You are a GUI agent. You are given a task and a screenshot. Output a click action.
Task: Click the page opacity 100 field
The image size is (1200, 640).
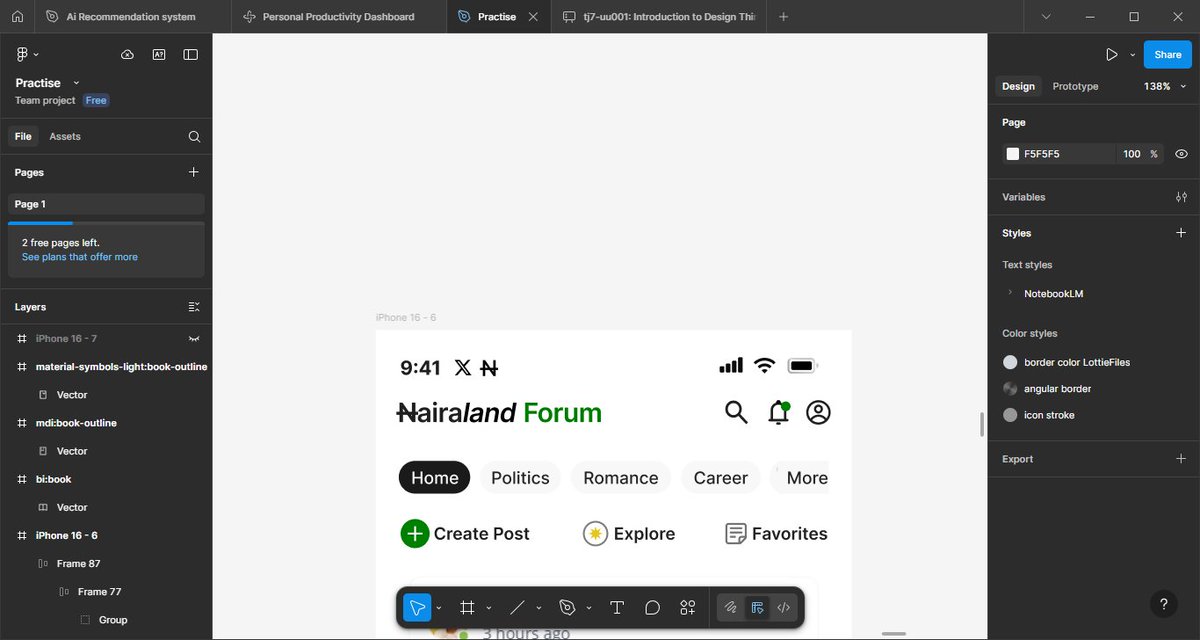coord(1131,154)
